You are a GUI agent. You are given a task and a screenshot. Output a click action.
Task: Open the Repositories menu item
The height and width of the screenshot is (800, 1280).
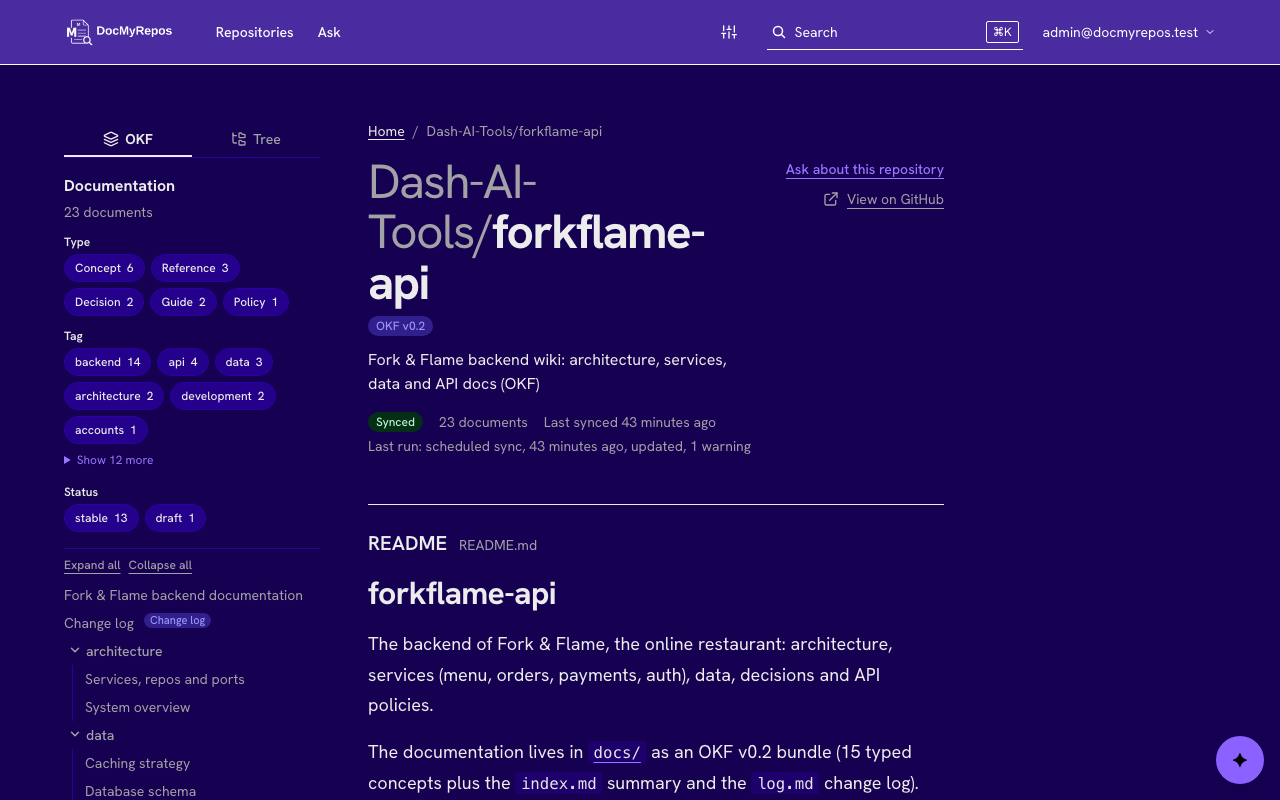point(254,32)
